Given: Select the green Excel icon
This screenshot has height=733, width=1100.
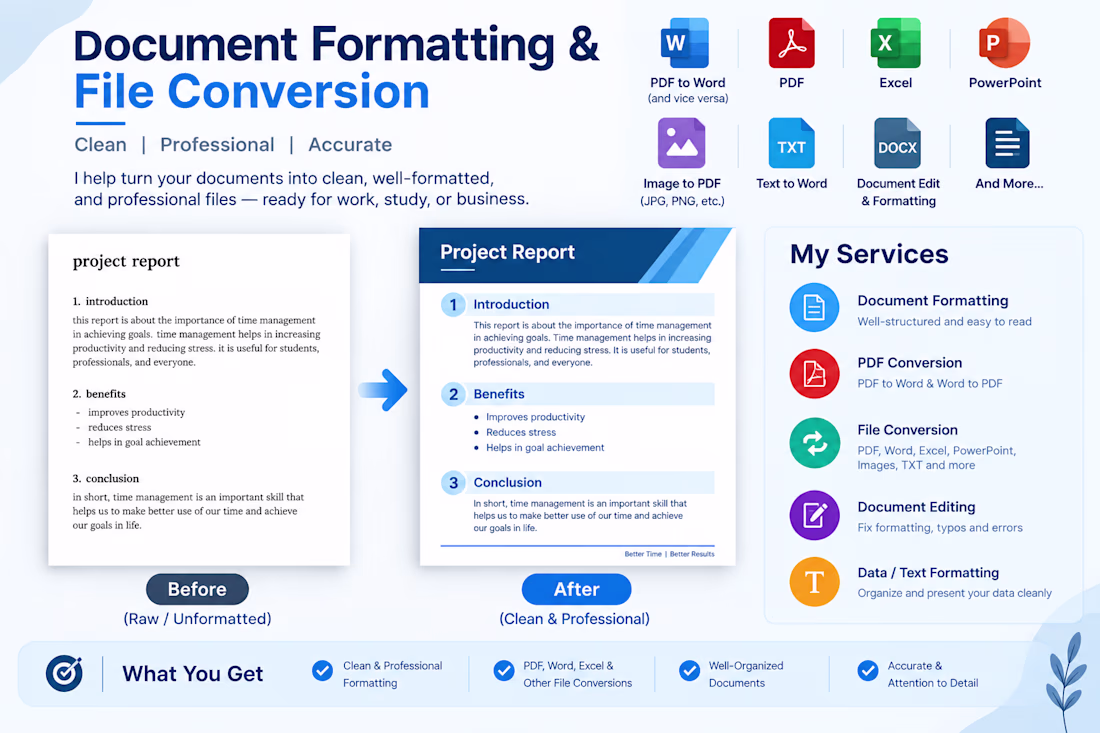Looking at the screenshot, I should pyautogui.click(x=895, y=43).
